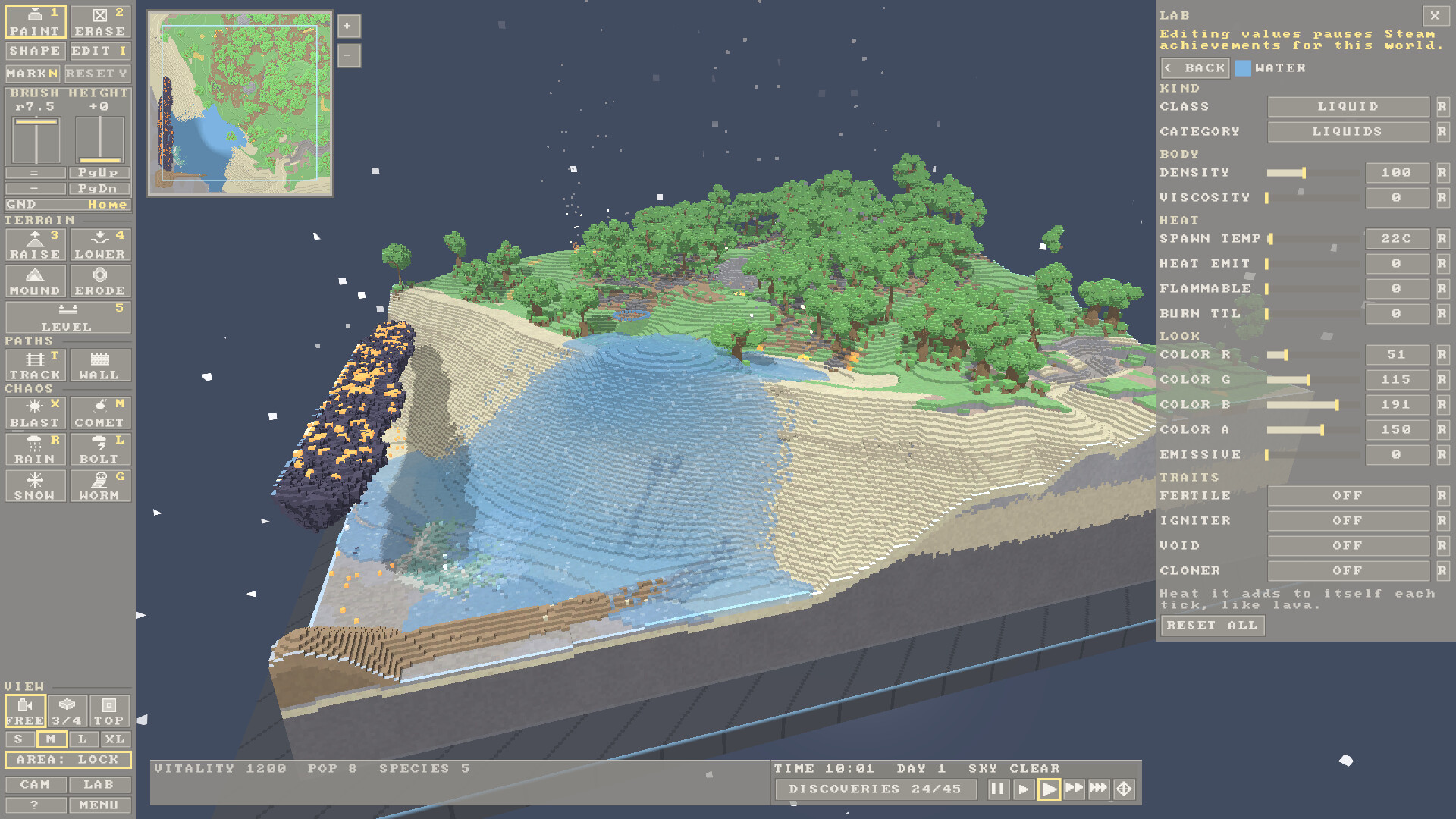
Task: Start the Rain chaos tool
Action: pyautogui.click(x=35, y=450)
